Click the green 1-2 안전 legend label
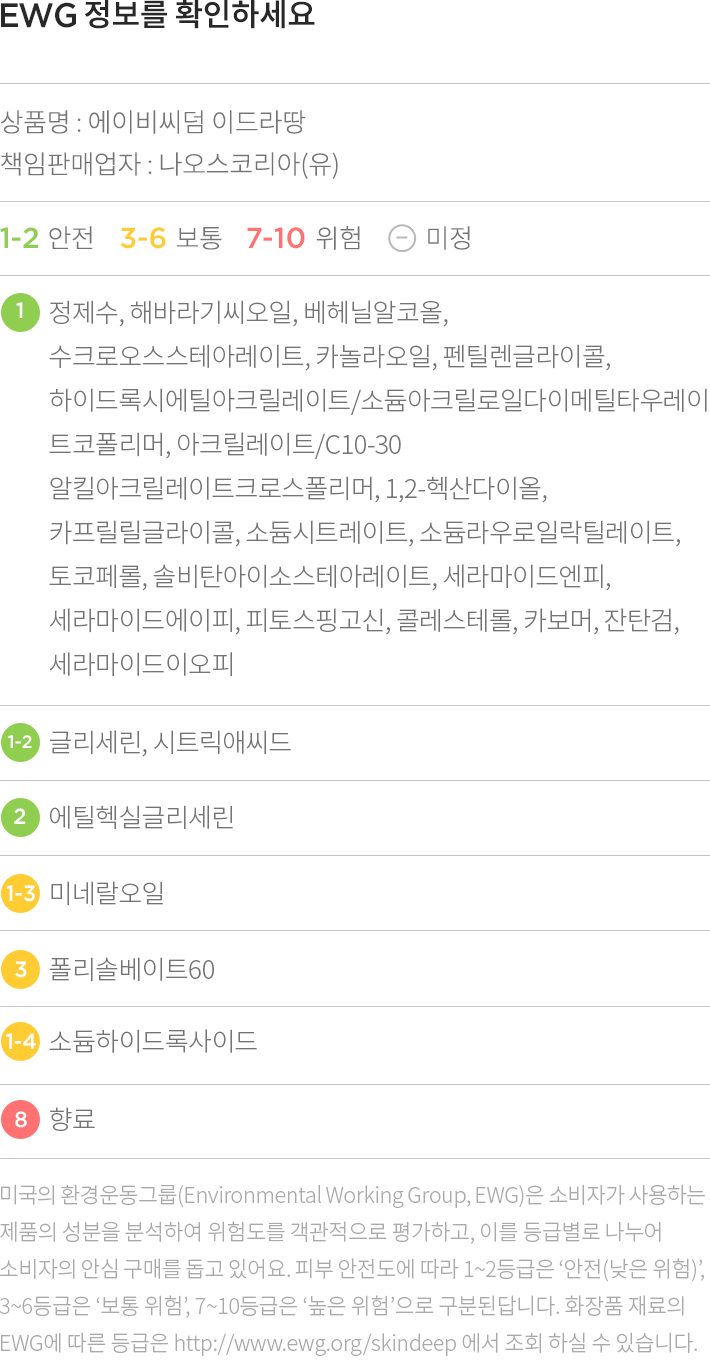 (x=47, y=238)
